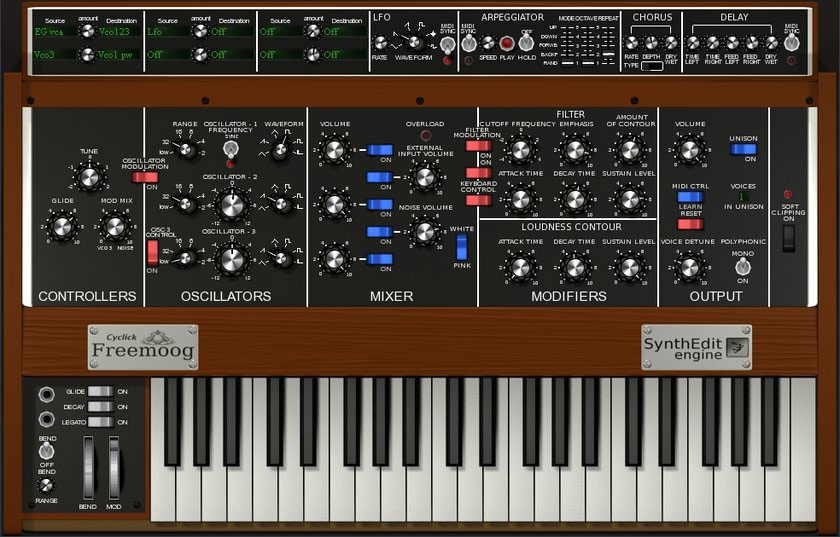
Task: Click the controllers TUNE knob
Action: click(89, 176)
